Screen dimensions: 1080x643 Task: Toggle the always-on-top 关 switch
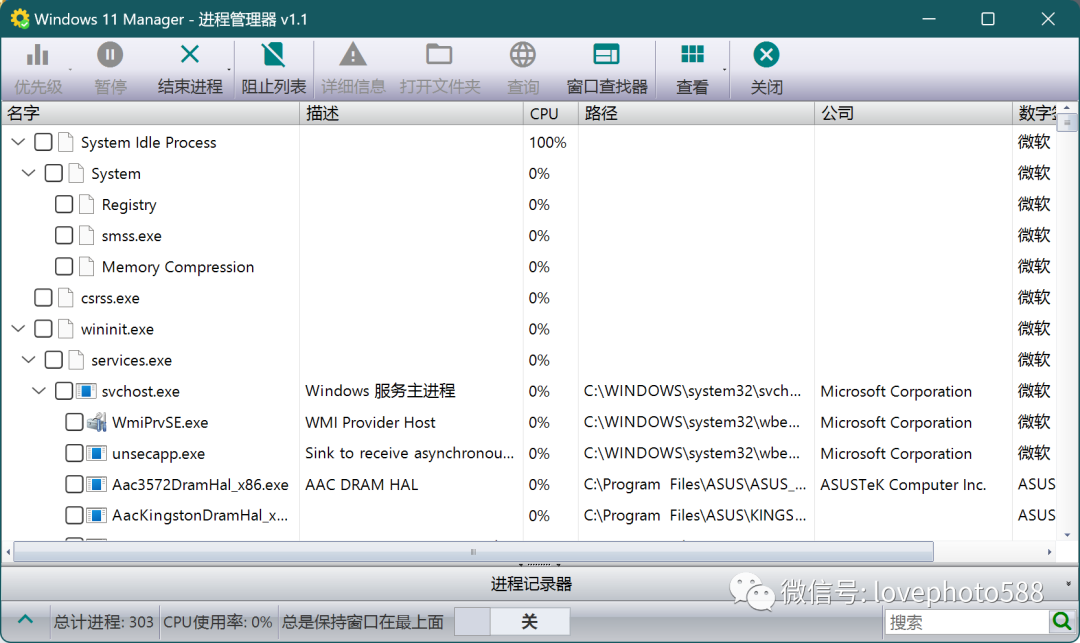pos(512,622)
